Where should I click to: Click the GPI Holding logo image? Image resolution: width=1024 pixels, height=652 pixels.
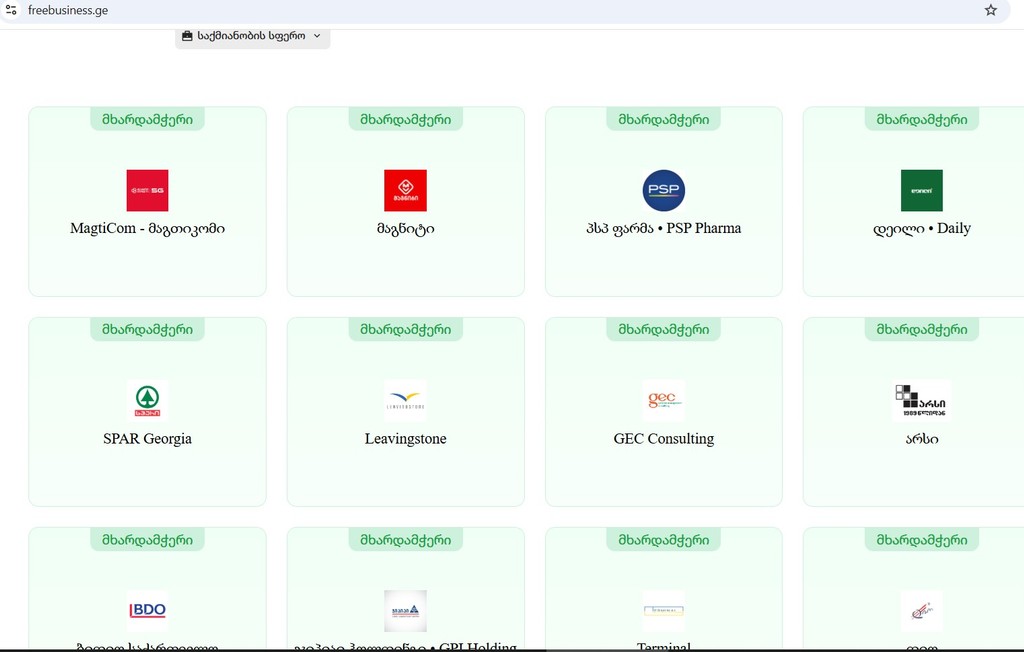click(x=406, y=611)
